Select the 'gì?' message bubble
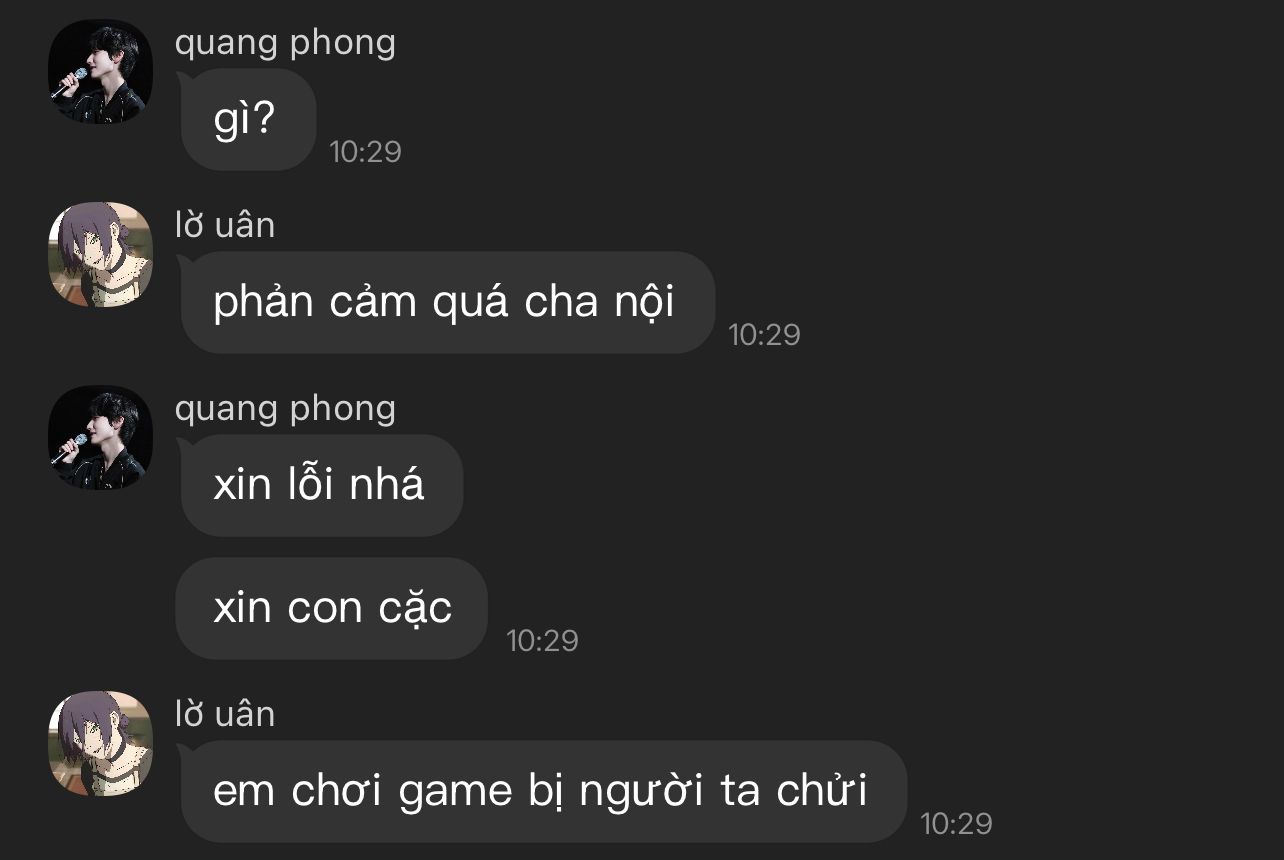Viewport: 1284px width, 860px height. click(x=246, y=120)
